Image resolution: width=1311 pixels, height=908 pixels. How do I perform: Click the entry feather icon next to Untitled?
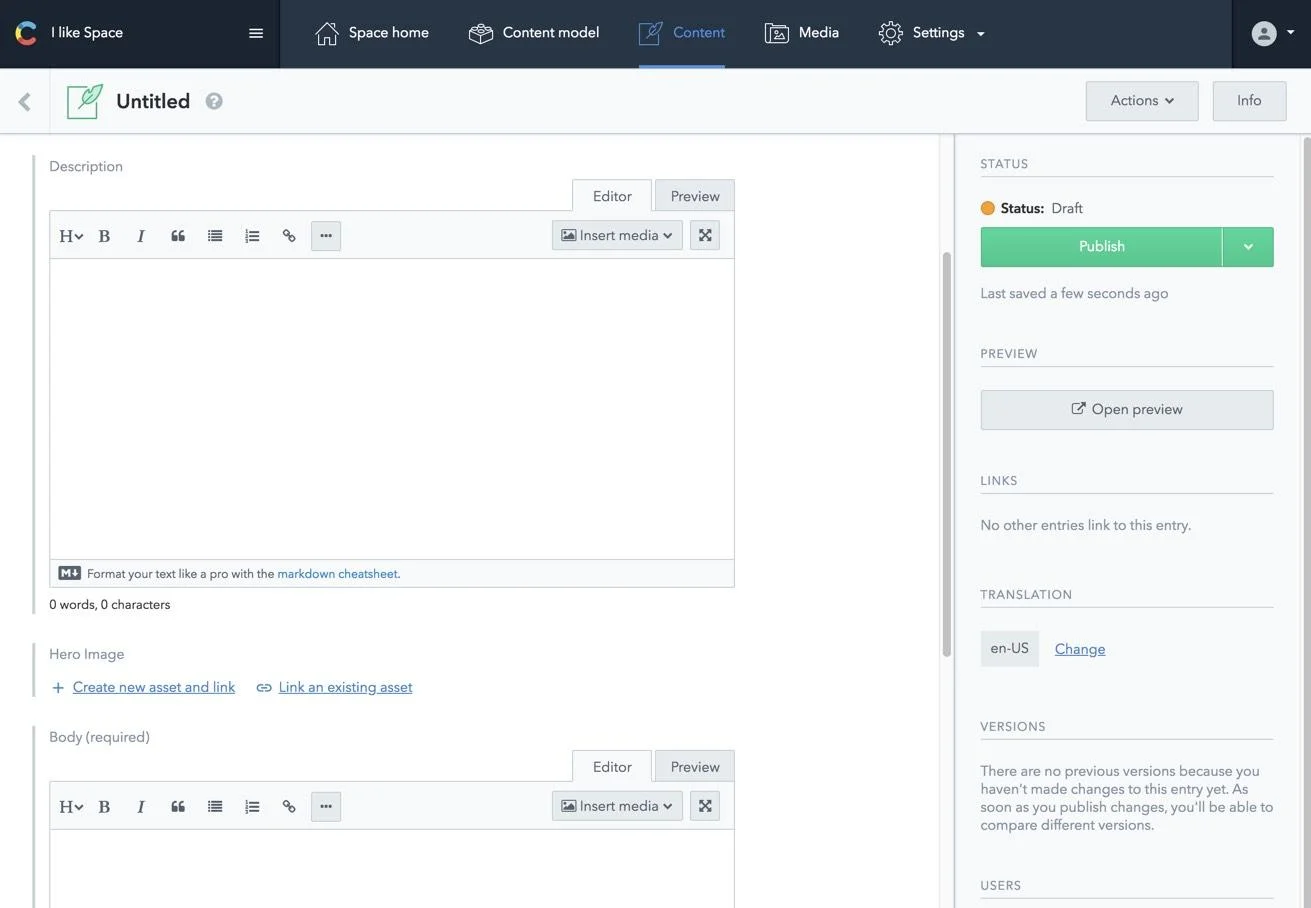(85, 101)
